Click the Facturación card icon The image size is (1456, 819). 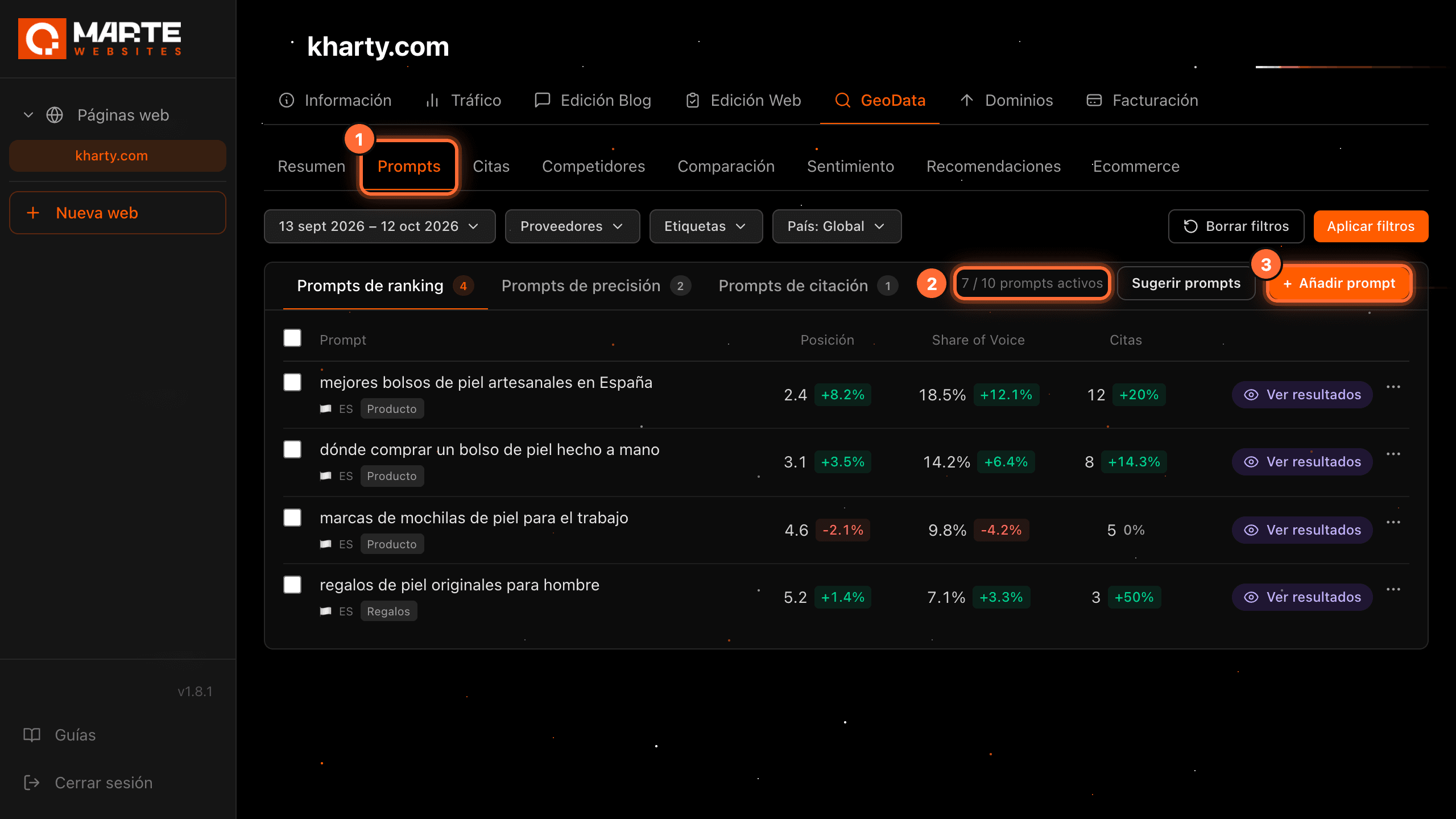[x=1094, y=100]
